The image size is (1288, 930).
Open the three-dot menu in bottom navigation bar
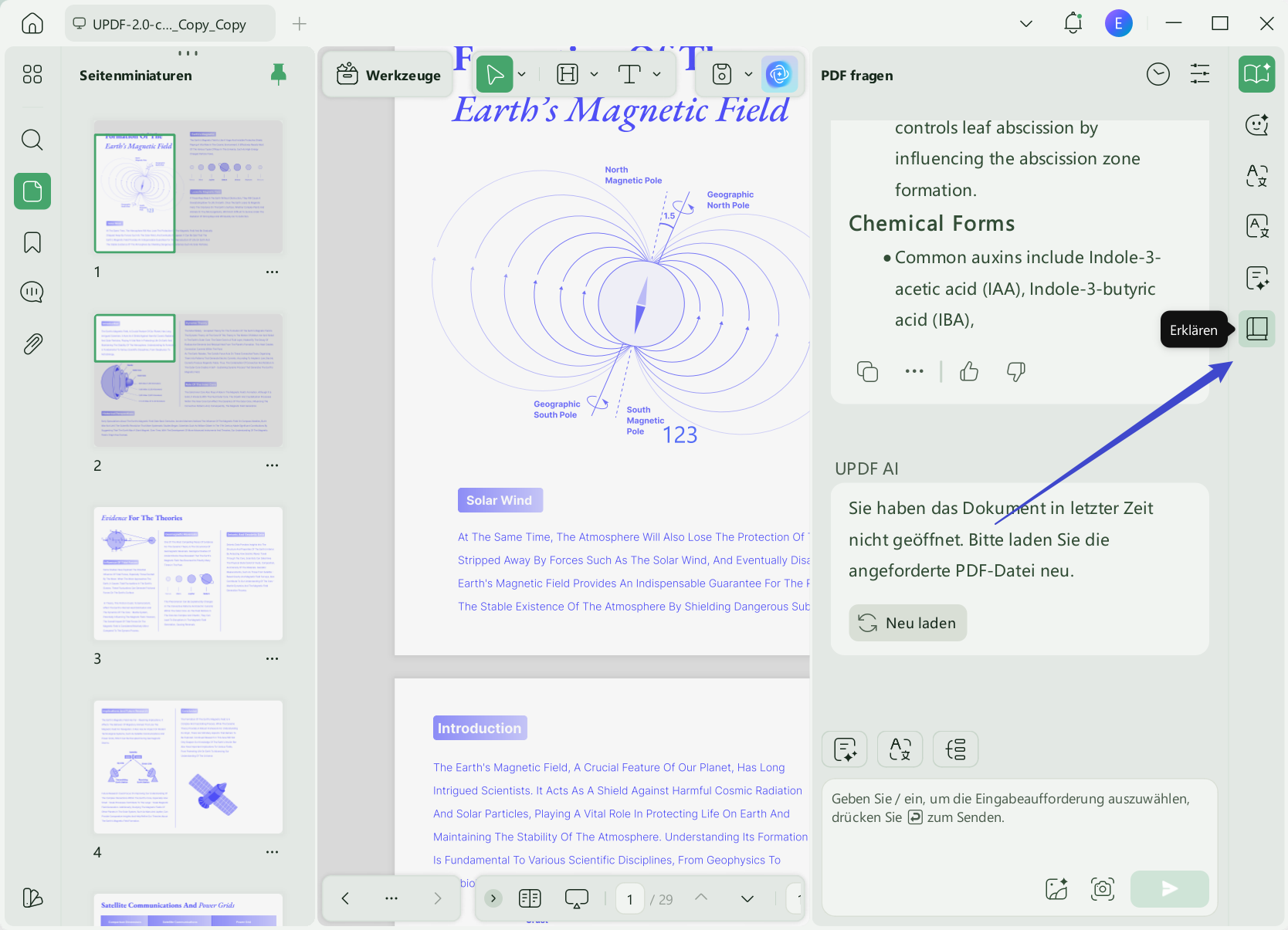point(391,898)
